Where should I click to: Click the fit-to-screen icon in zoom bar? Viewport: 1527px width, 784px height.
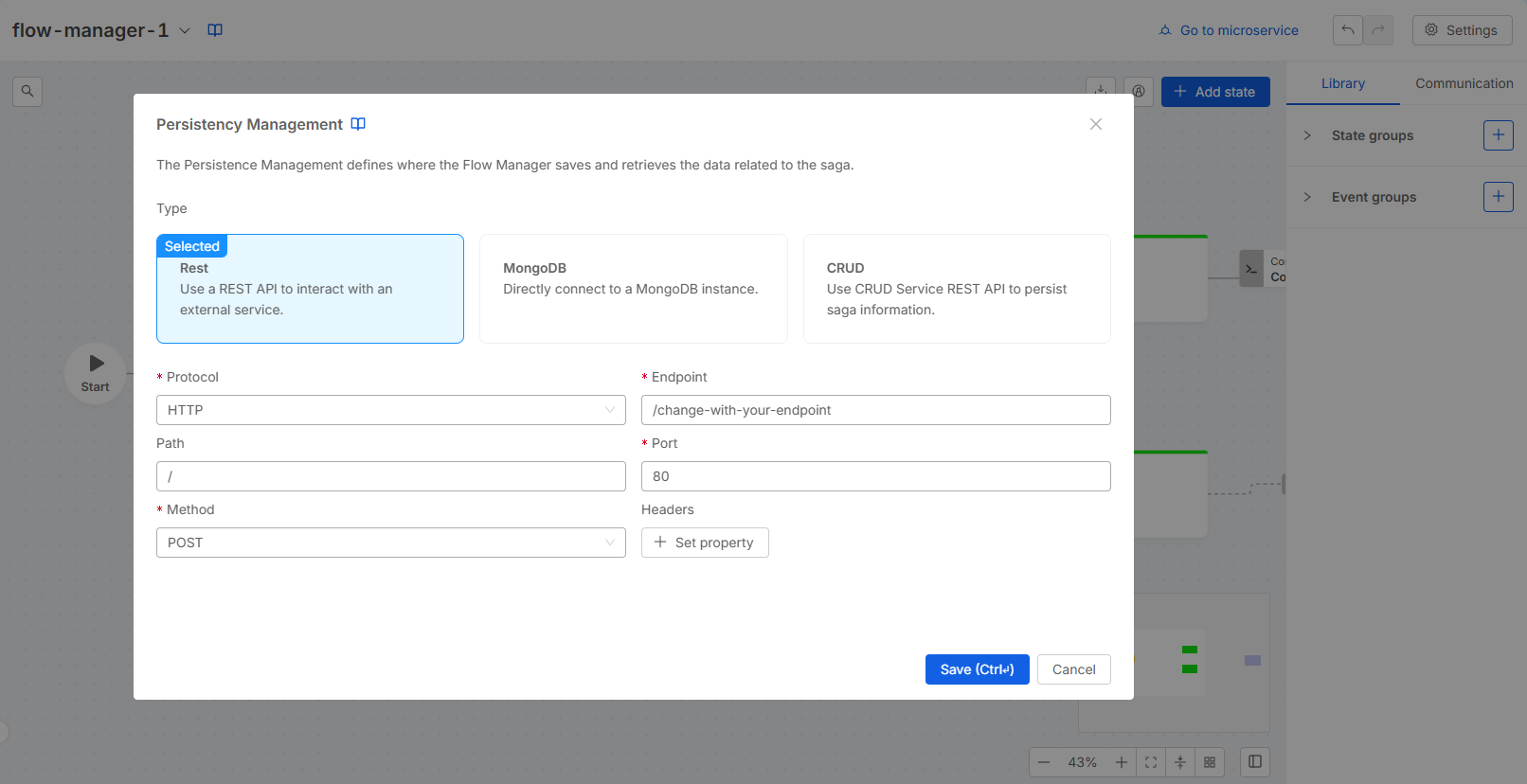[1151, 762]
